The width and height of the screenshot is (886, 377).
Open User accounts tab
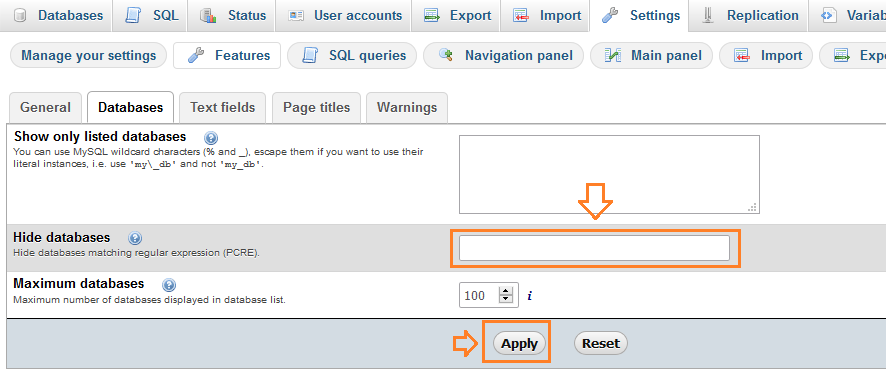tap(345, 16)
